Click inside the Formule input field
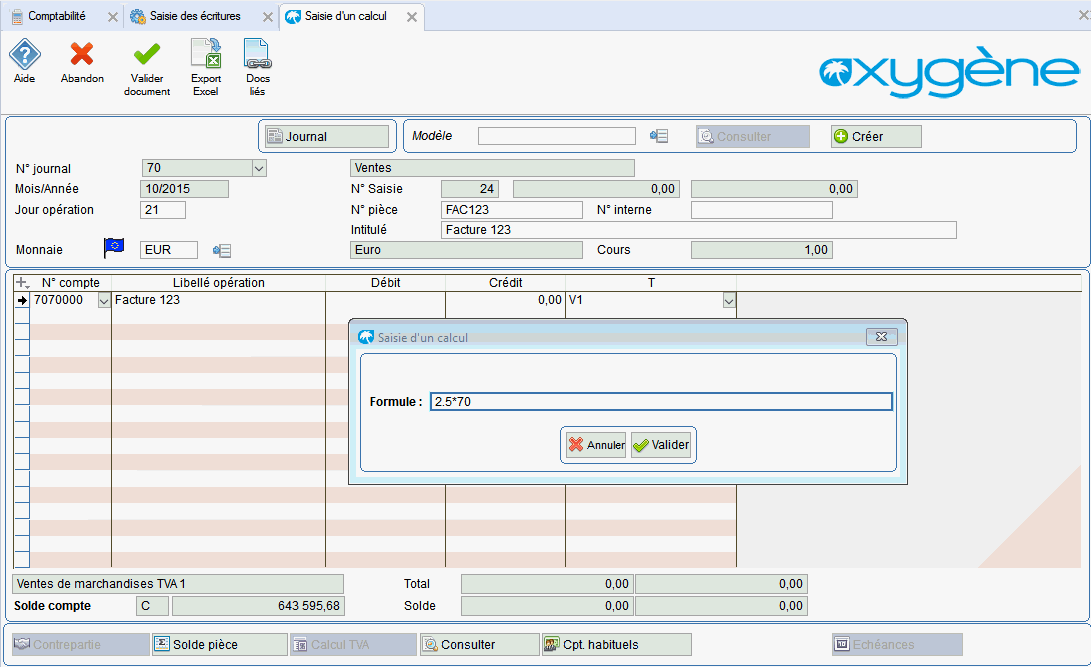This screenshot has height=667, width=1091. click(660, 401)
